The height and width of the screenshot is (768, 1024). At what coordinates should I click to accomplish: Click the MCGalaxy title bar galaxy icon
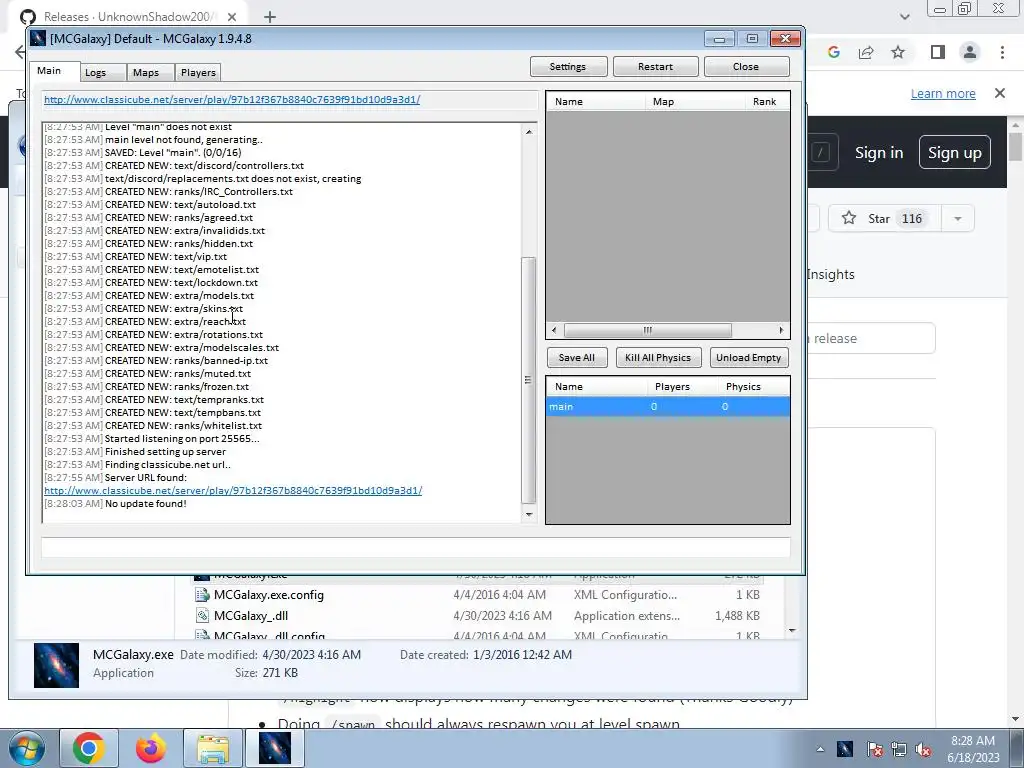(x=39, y=39)
